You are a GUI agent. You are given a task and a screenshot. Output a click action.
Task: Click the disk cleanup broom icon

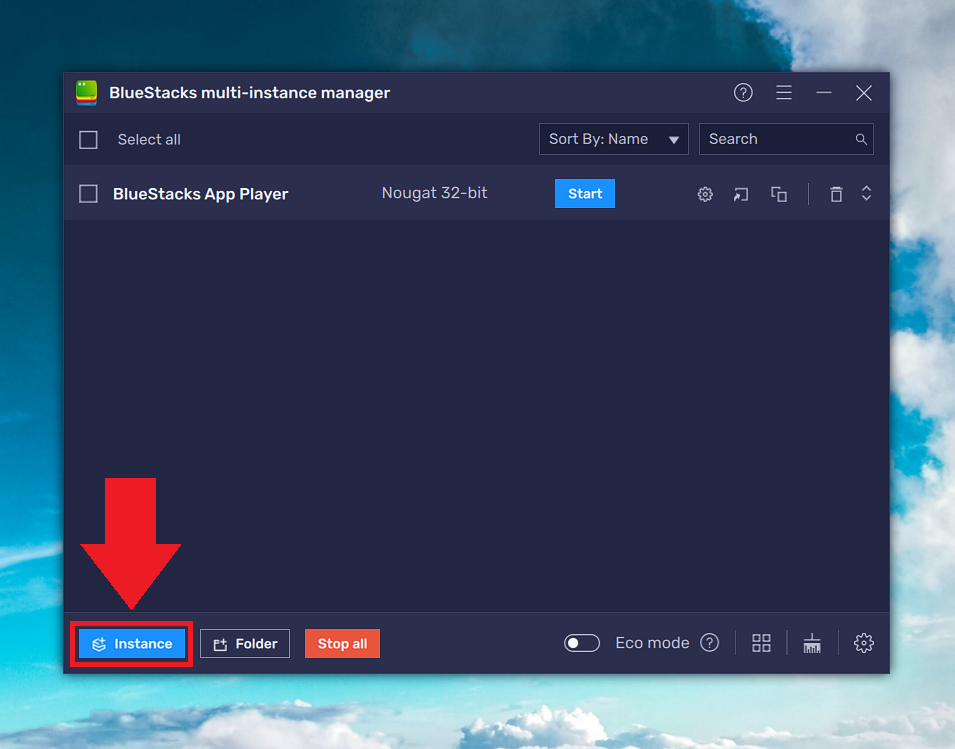(812, 643)
